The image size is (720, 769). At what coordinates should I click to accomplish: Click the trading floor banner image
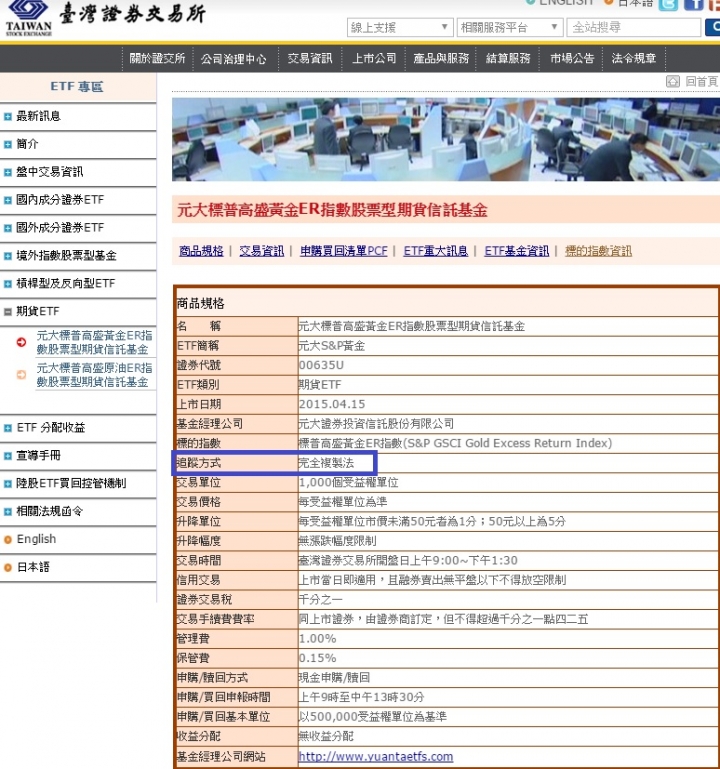point(446,140)
